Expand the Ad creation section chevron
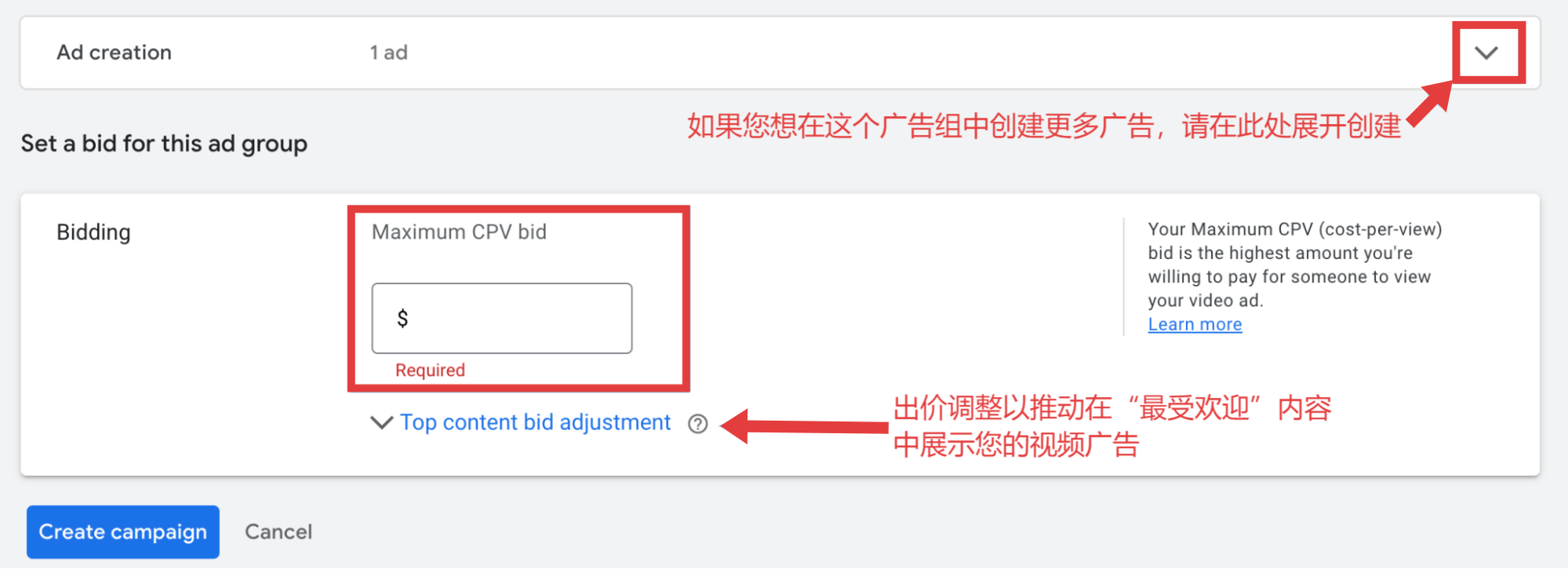Viewport: 1568px width, 569px height. pos(1486,53)
